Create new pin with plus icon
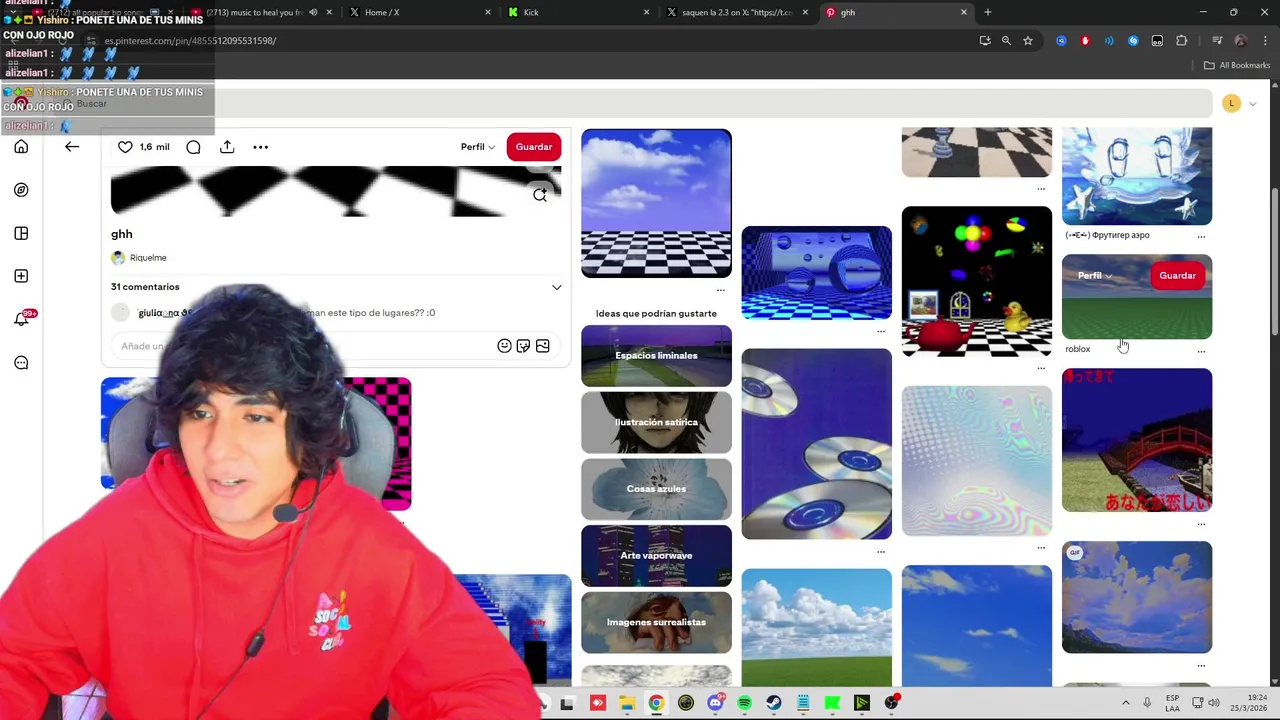 pyautogui.click(x=21, y=276)
